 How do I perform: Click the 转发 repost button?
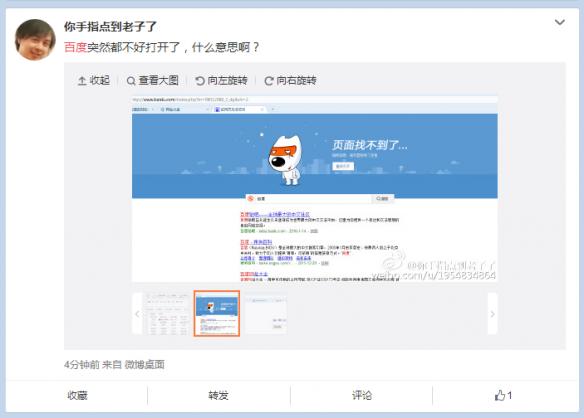pyautogui.click(x=218, y=395)
